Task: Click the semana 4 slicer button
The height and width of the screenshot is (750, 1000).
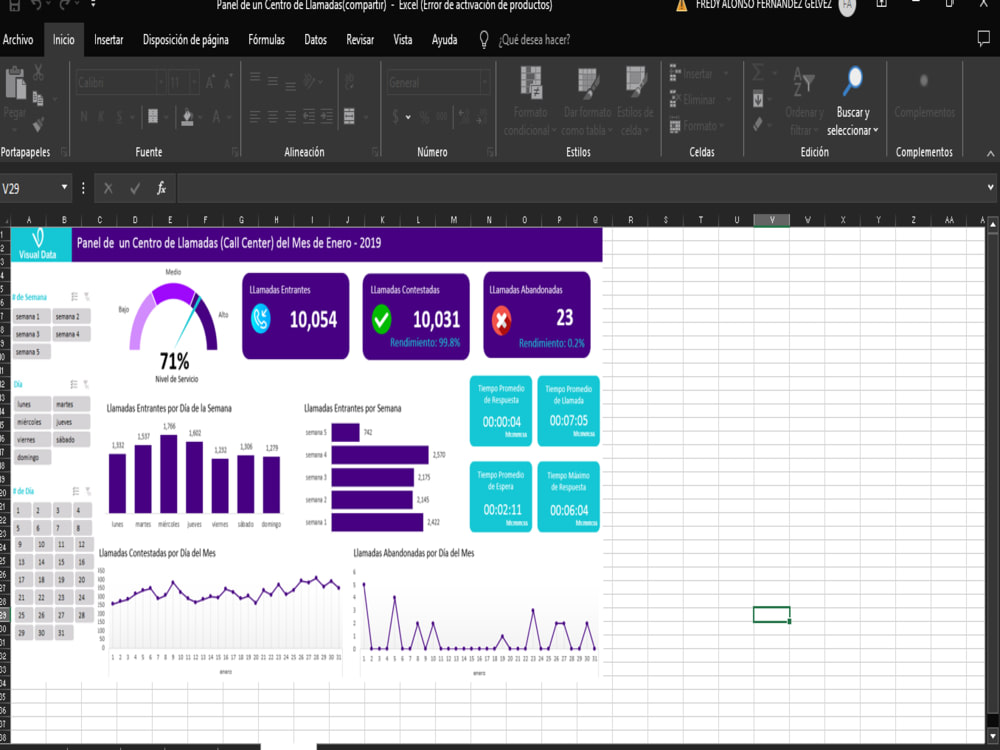Action: coord(71,334)
